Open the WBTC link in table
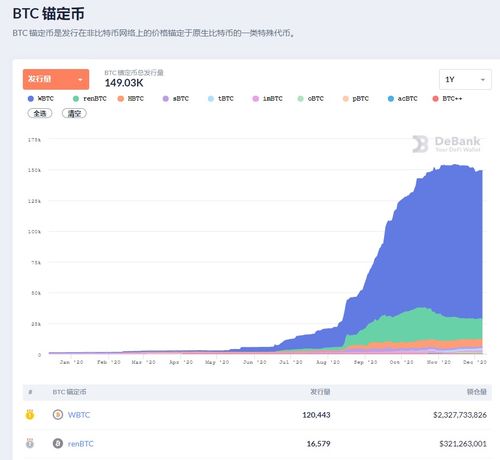Viewport: 500px width, 460px height. pos(79,415)
